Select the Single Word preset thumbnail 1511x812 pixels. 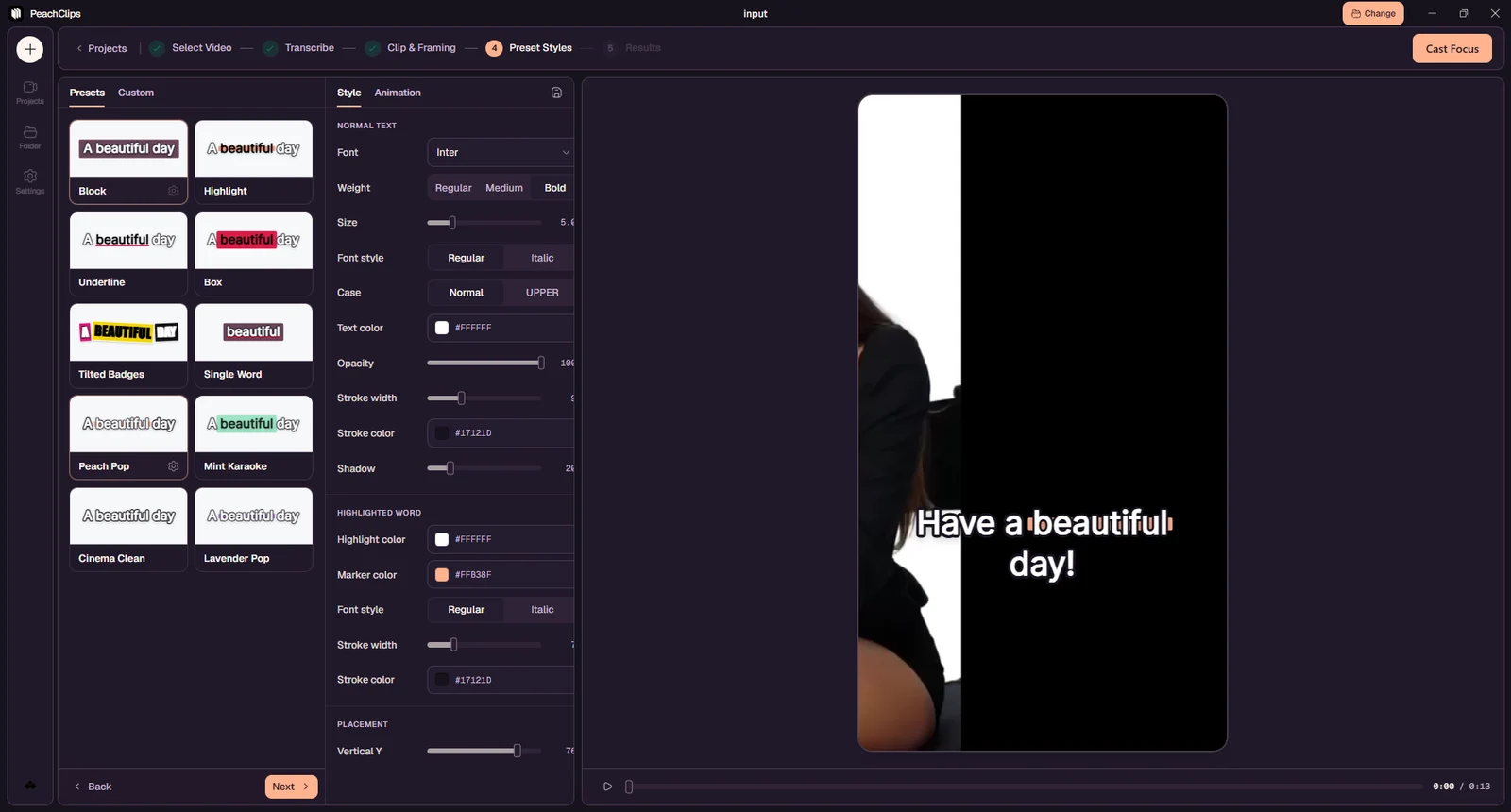tap(253, 332)
